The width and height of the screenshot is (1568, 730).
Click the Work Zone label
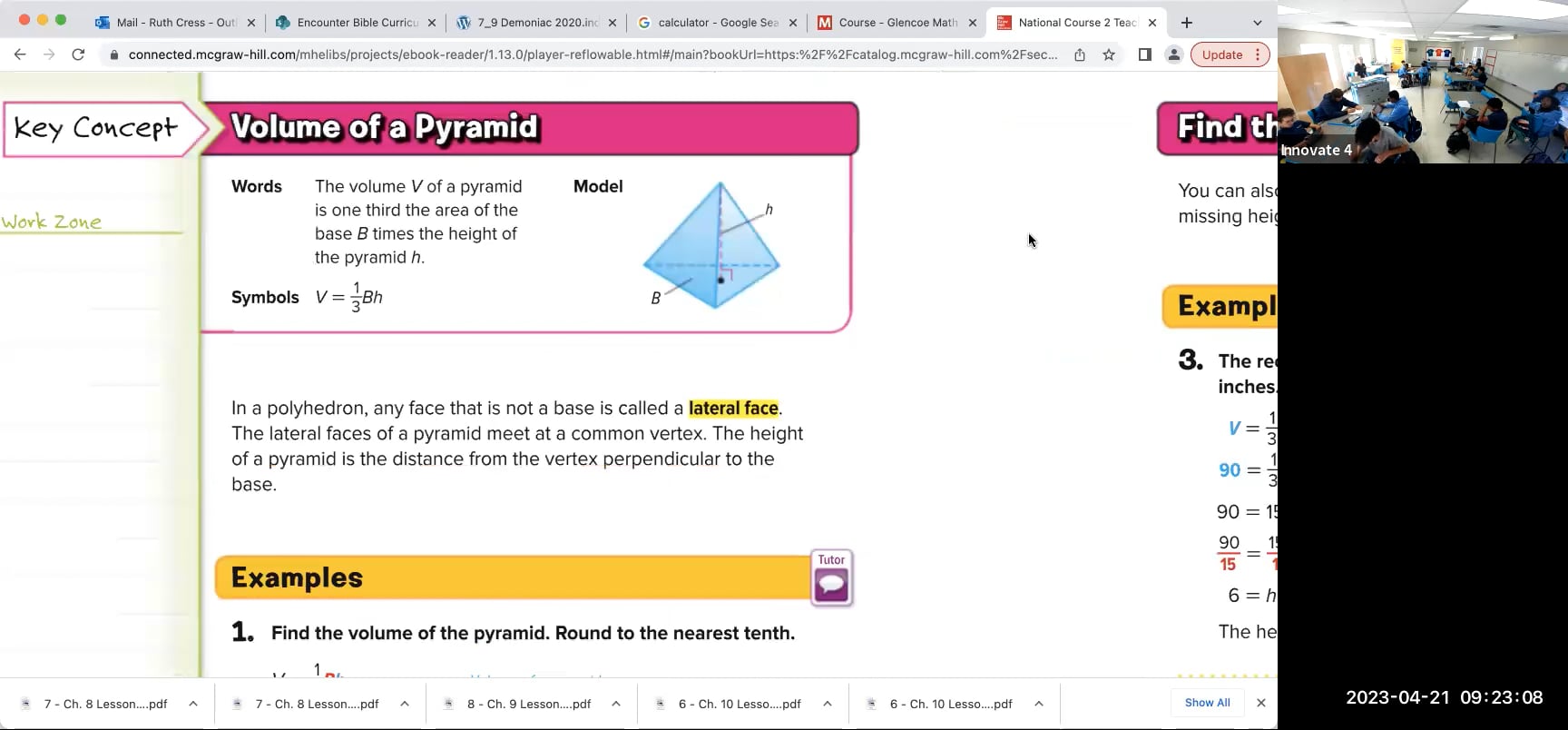click(x=52, y=222)
